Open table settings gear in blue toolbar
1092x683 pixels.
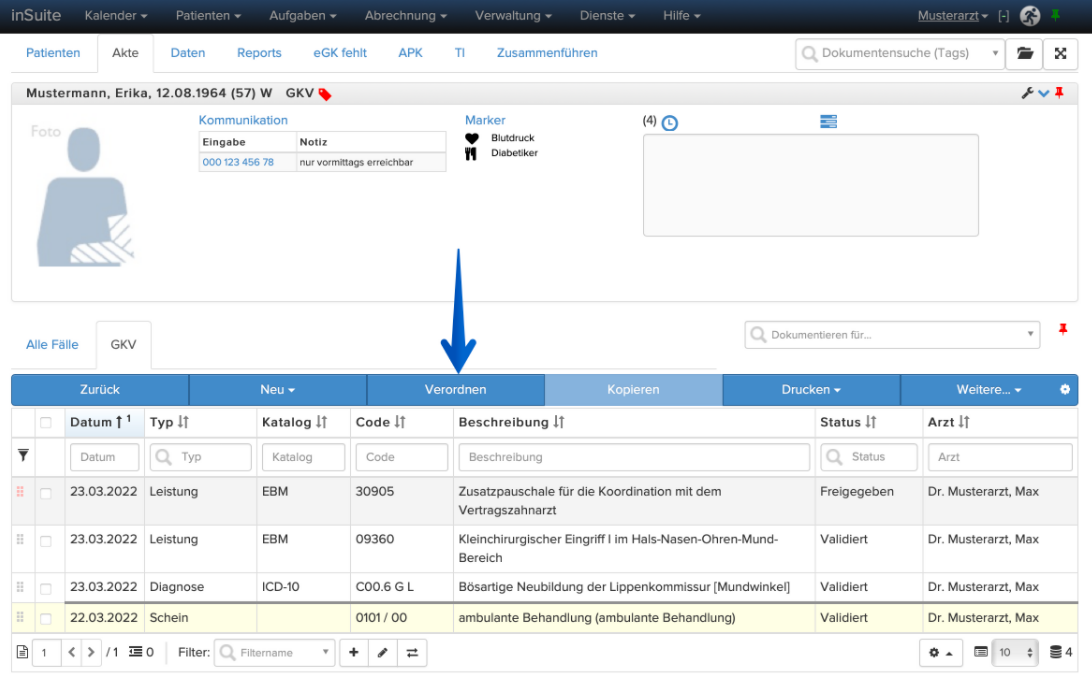pyautogui.click(x=1064, y=389)
